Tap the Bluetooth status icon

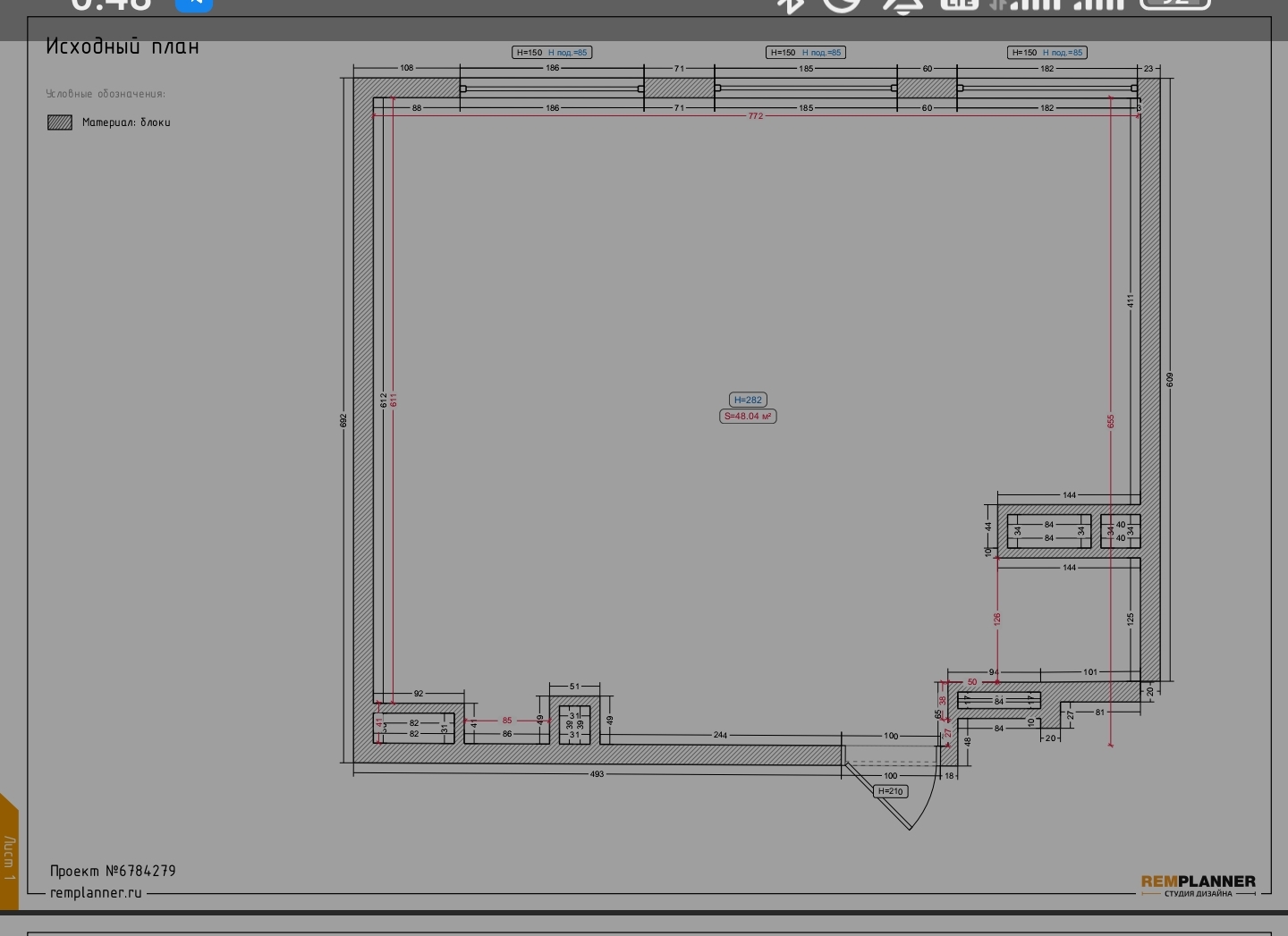pos(790,4)
